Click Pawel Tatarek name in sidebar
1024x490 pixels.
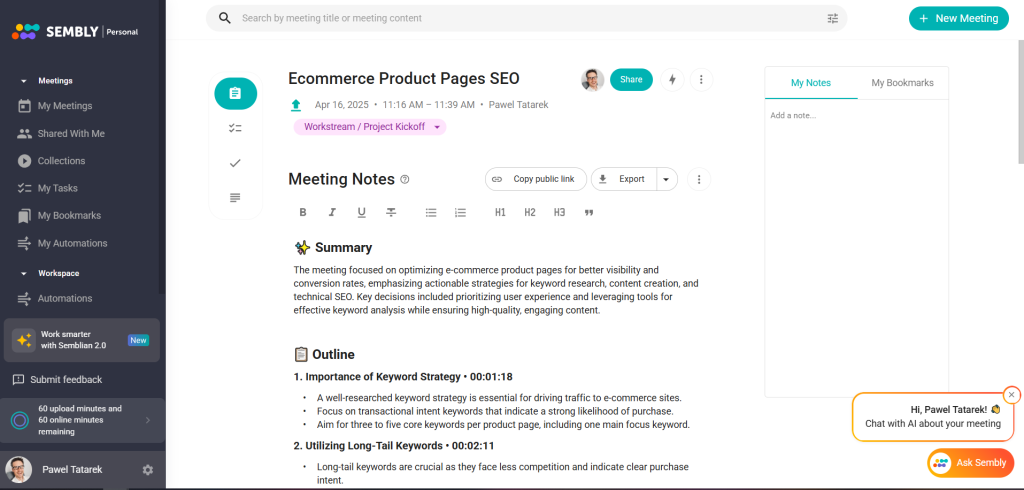72,469
